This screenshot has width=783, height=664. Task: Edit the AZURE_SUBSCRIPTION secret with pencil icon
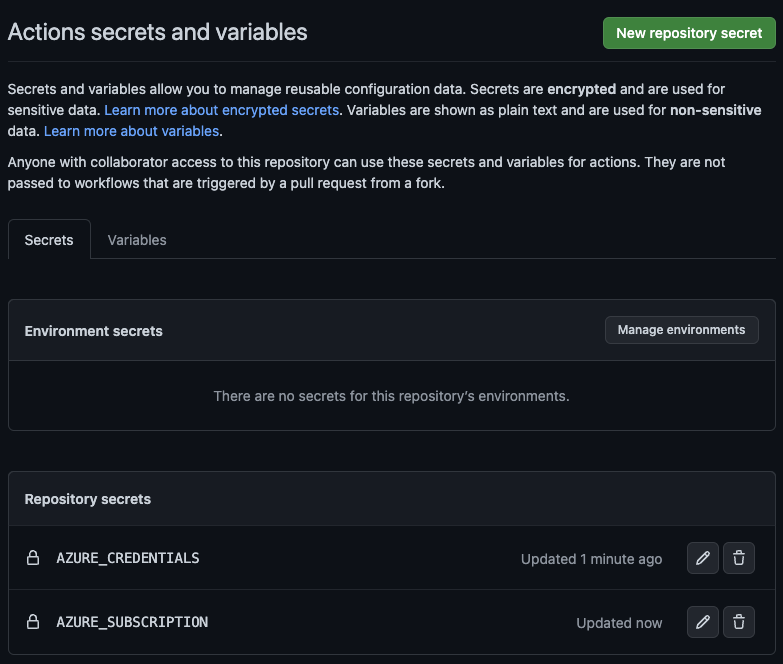tap(703, 622)
